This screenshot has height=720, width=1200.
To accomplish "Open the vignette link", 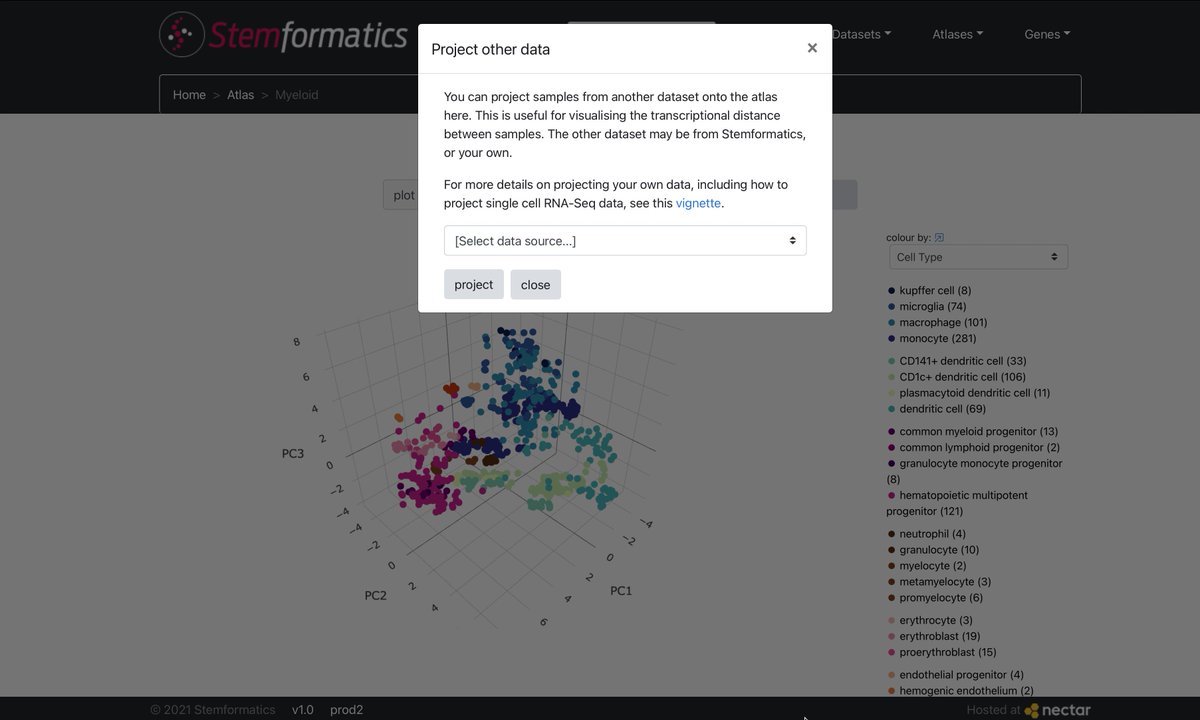I will (698, 203).
